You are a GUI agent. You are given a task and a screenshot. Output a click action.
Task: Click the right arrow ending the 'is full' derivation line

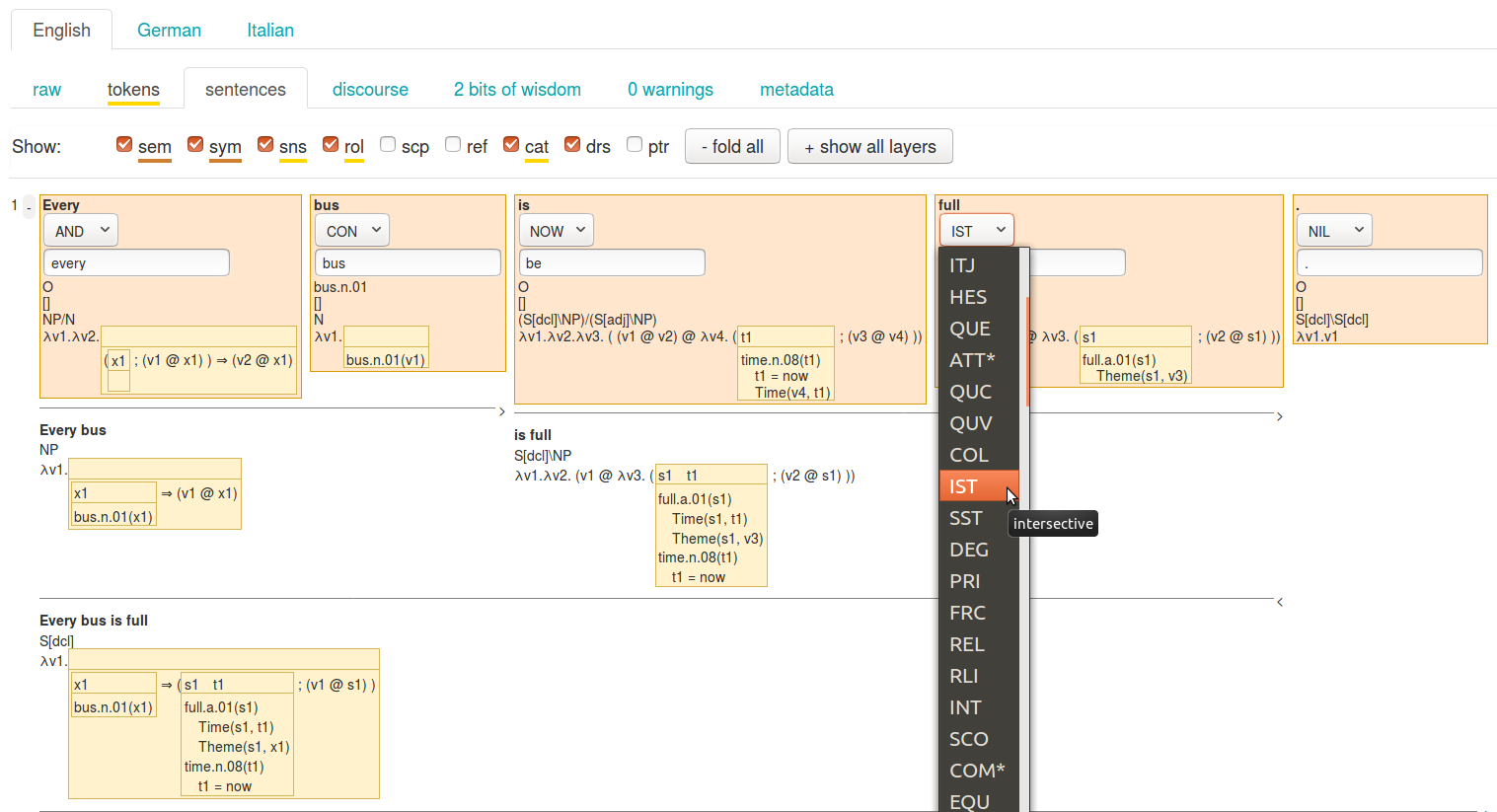1280,416
